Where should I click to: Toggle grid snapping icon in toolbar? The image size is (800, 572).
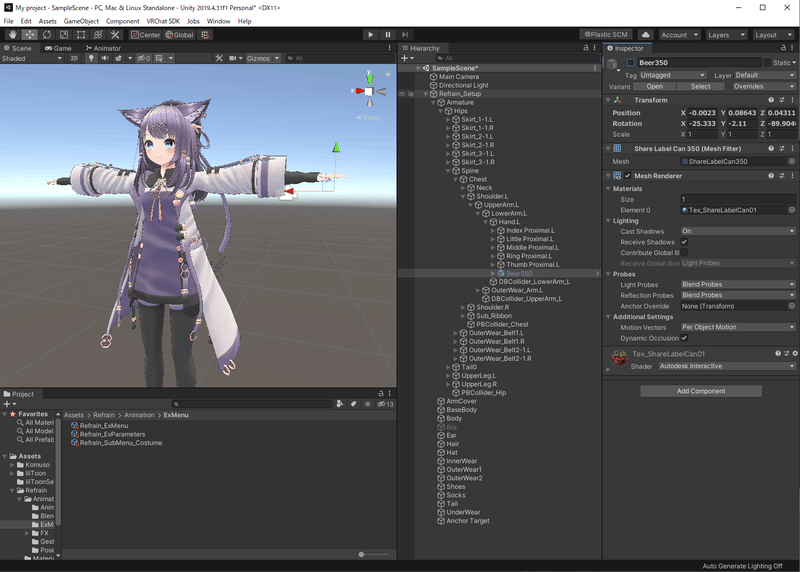pyautogui.click(x=205, y=35)
